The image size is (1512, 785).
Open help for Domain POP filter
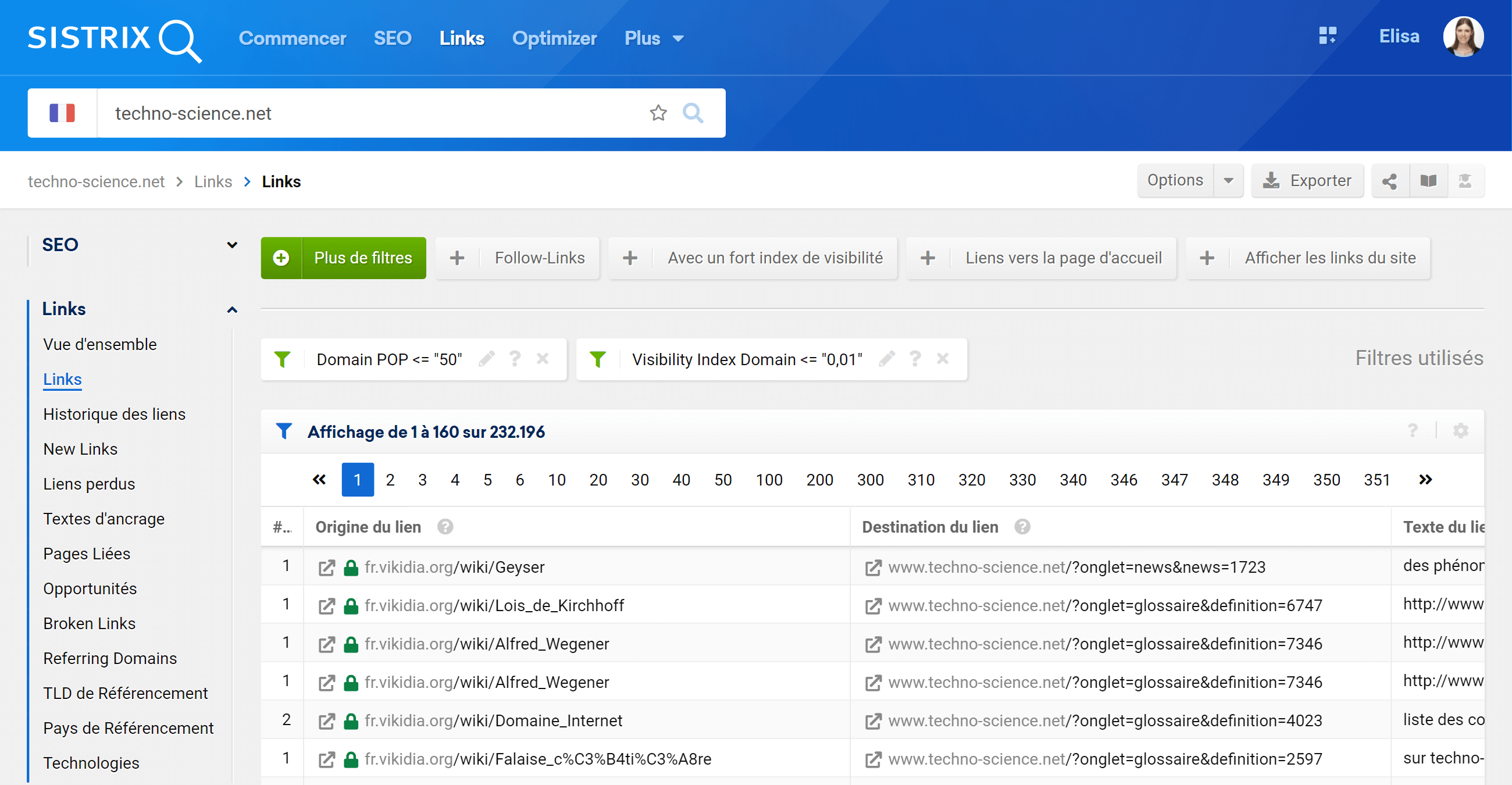(515, 358)
